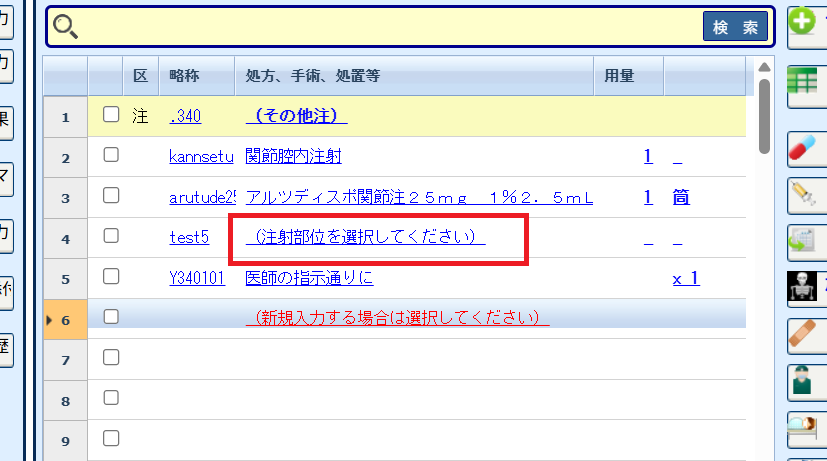The width and height of the screenshot is (827, 461).
Task: Select the red-blue capsule medication icon
Action: coord(803,147)
